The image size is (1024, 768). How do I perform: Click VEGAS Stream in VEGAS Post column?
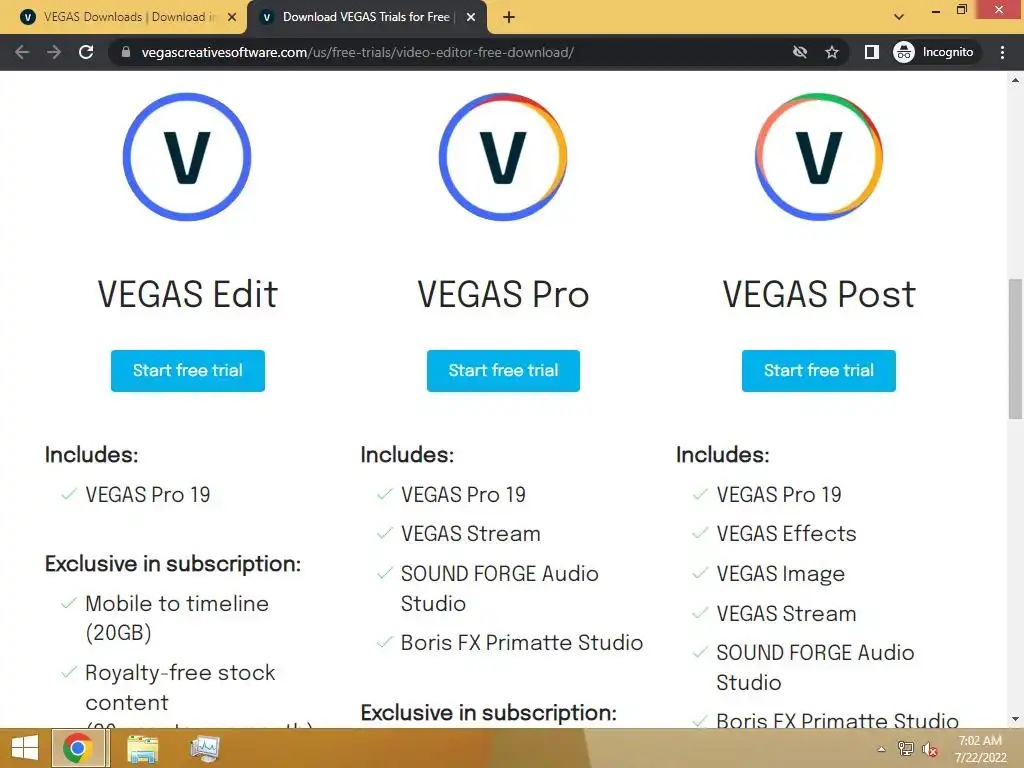tap(786, 614)
